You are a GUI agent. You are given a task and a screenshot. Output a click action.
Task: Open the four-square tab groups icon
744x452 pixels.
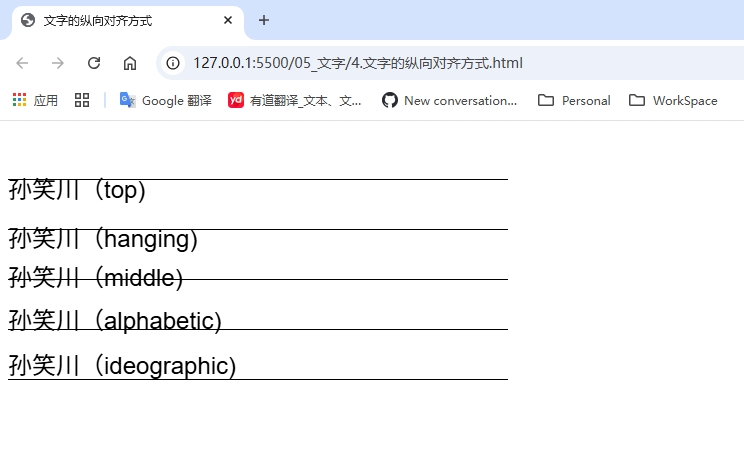[82, 100]
